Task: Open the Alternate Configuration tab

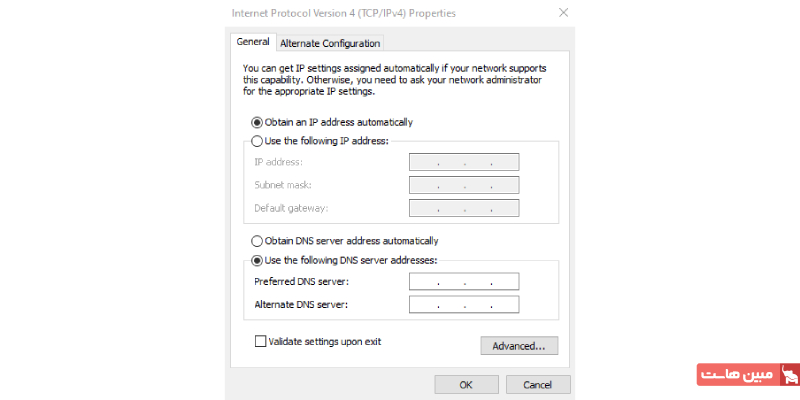Action: [330, 43]
